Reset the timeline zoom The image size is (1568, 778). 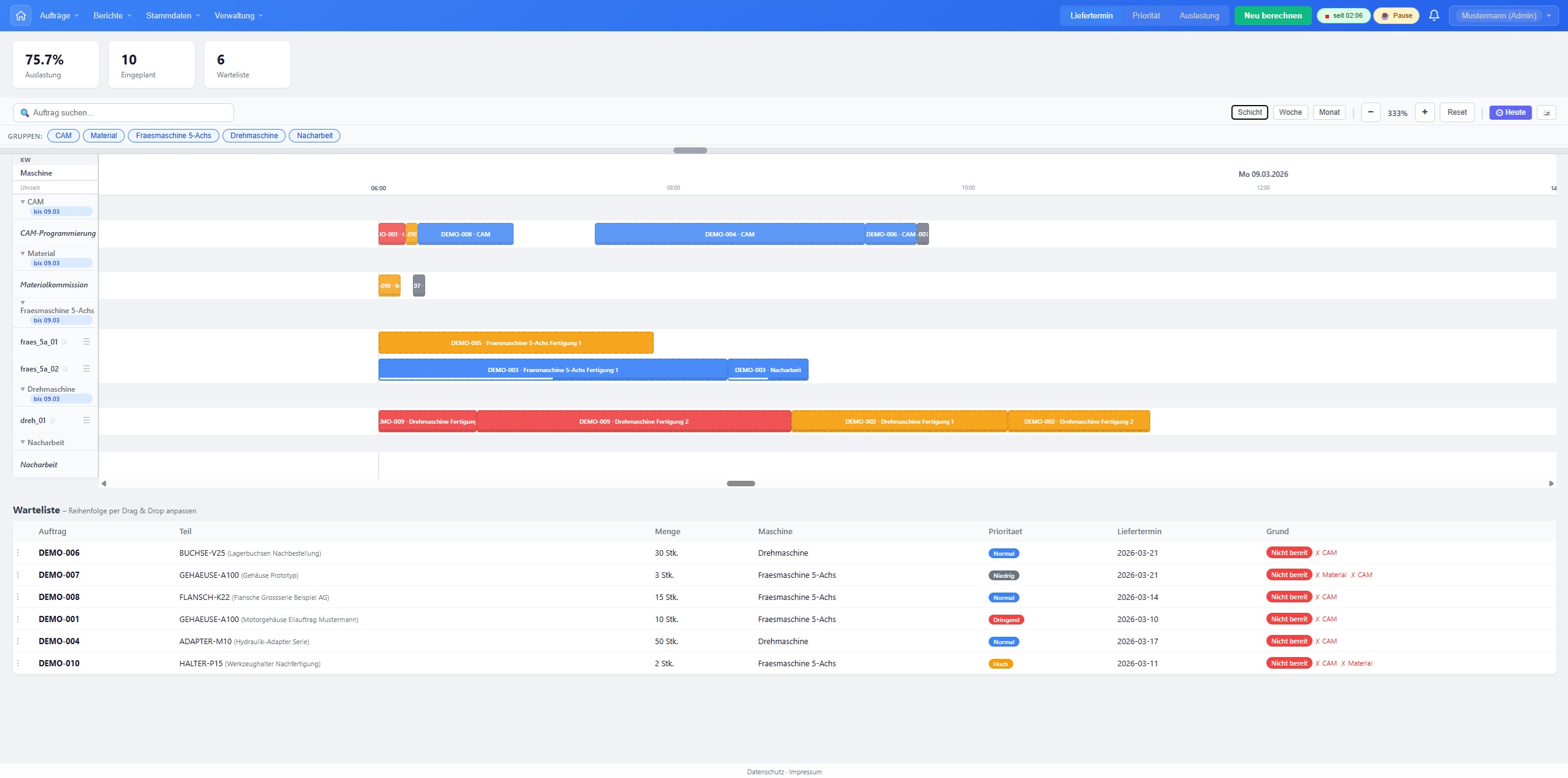[1457, 112]
